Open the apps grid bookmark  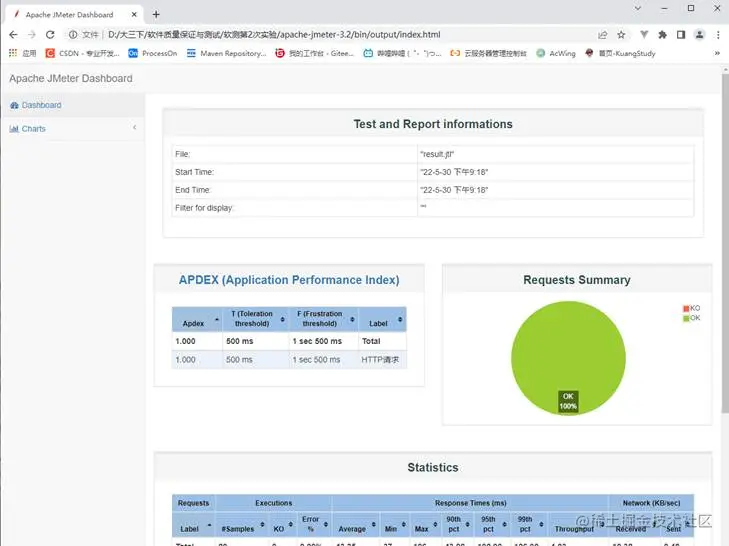pos(22,53)
